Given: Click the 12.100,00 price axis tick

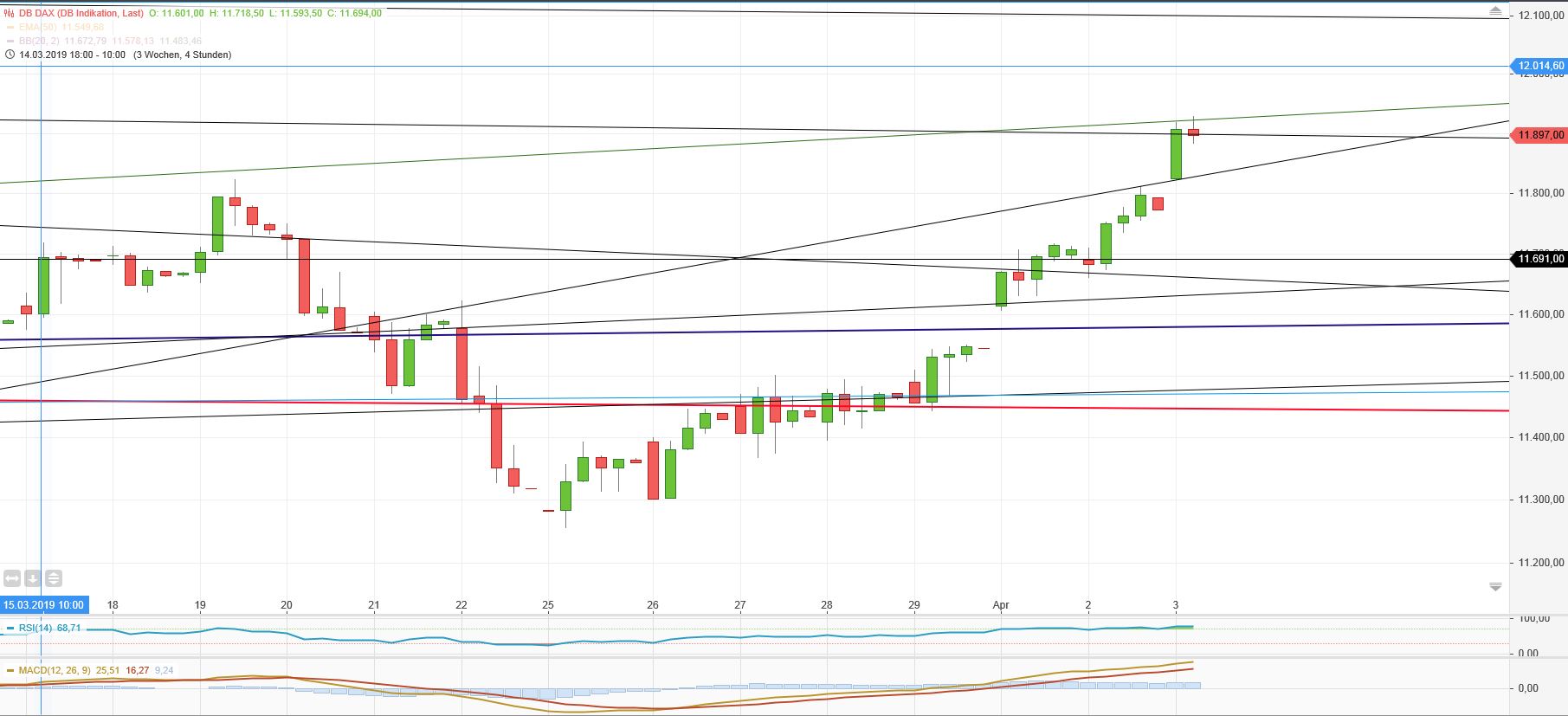Looking at the screenshot, I should [1541, 16].
